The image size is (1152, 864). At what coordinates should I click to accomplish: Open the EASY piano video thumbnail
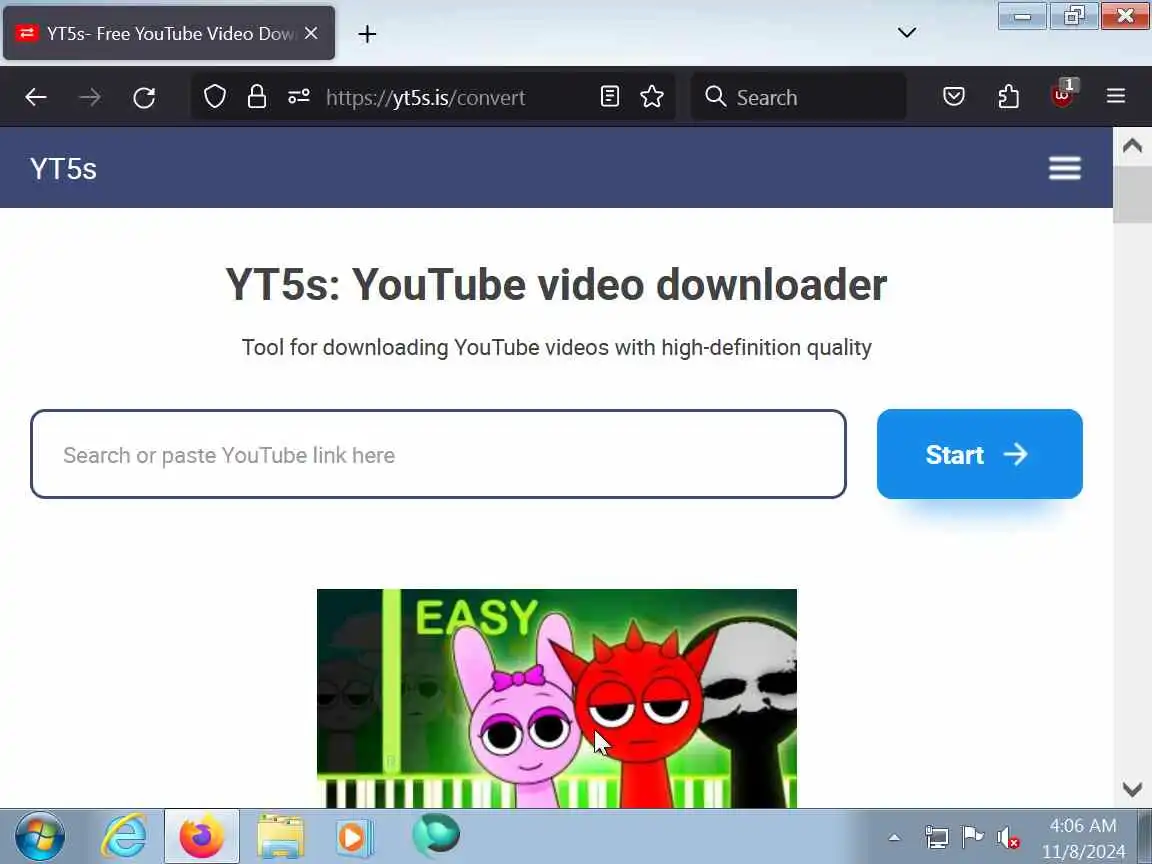tap(556, 698)
